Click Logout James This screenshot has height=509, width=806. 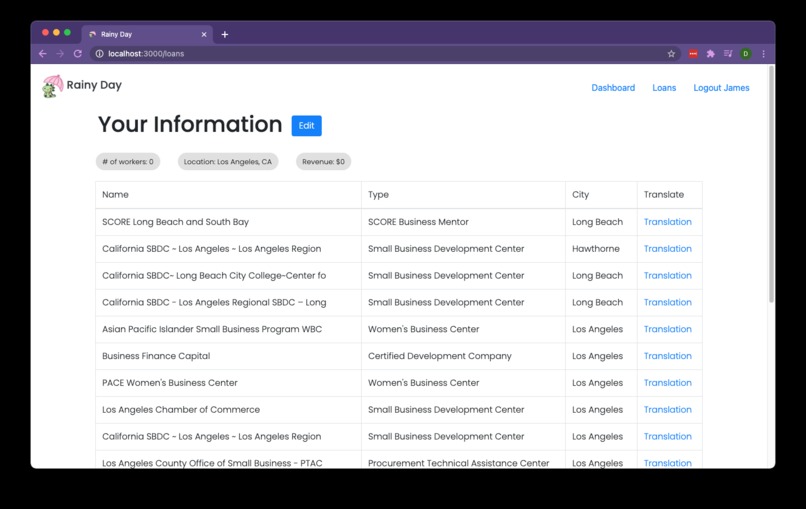pyautogui.click(x=721, y=88)
